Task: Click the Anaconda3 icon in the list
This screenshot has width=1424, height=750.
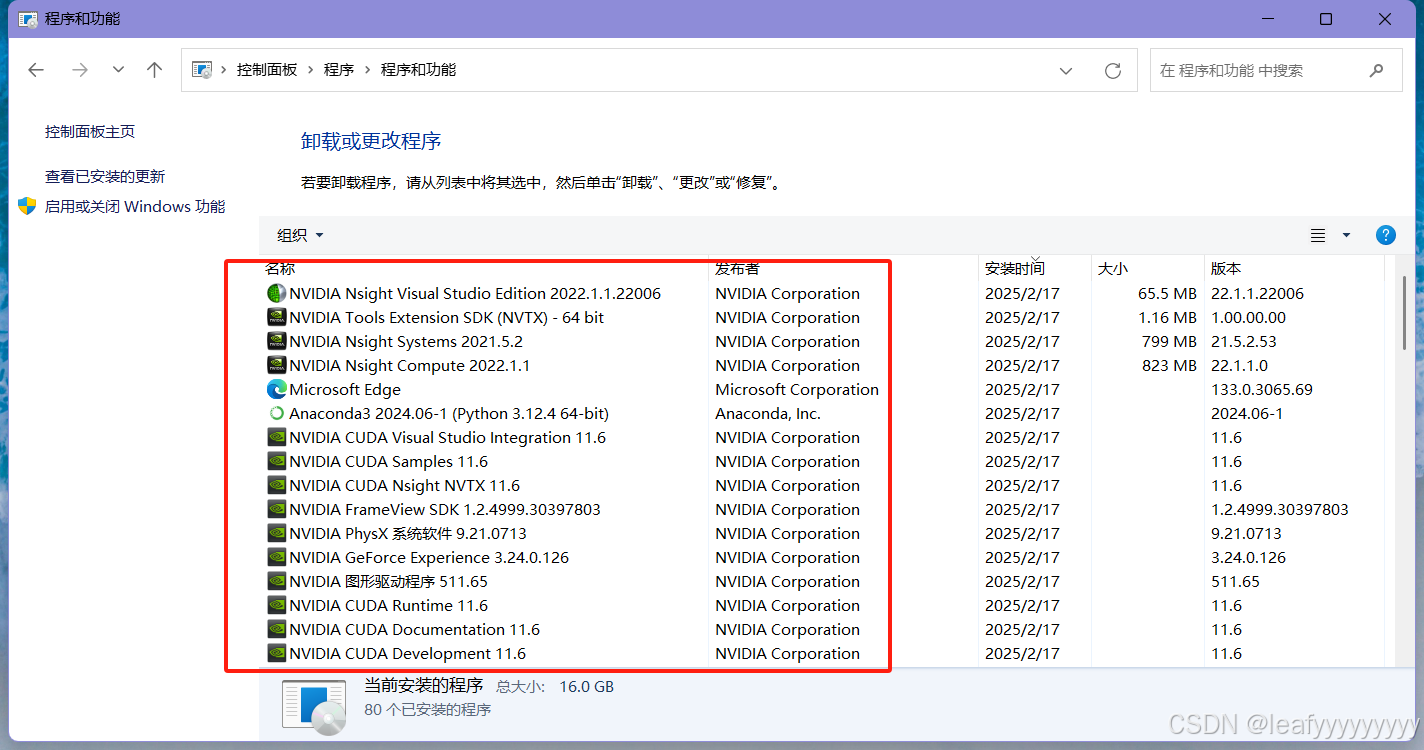Action: pyautogui.click(x=277, y=413)
